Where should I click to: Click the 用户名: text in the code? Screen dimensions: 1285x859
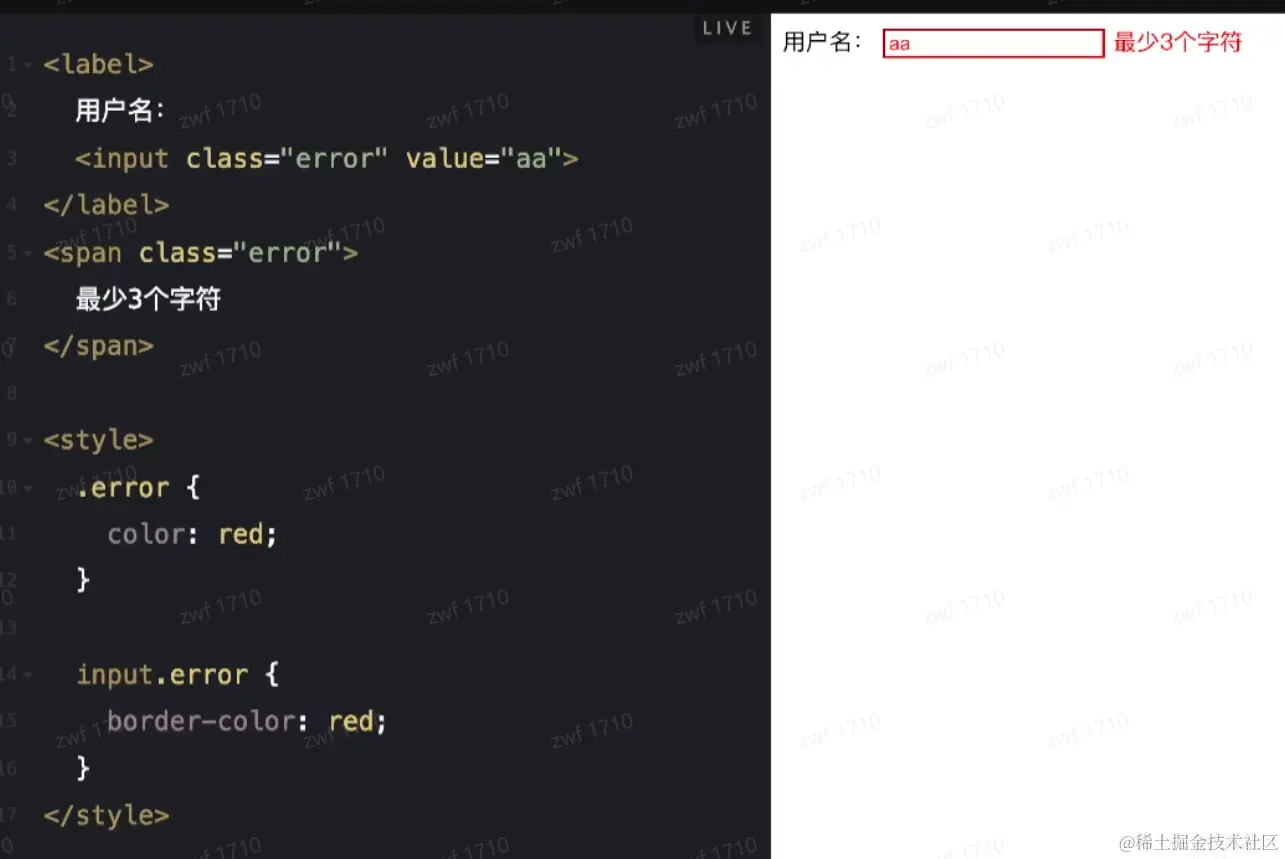point(121,110)
